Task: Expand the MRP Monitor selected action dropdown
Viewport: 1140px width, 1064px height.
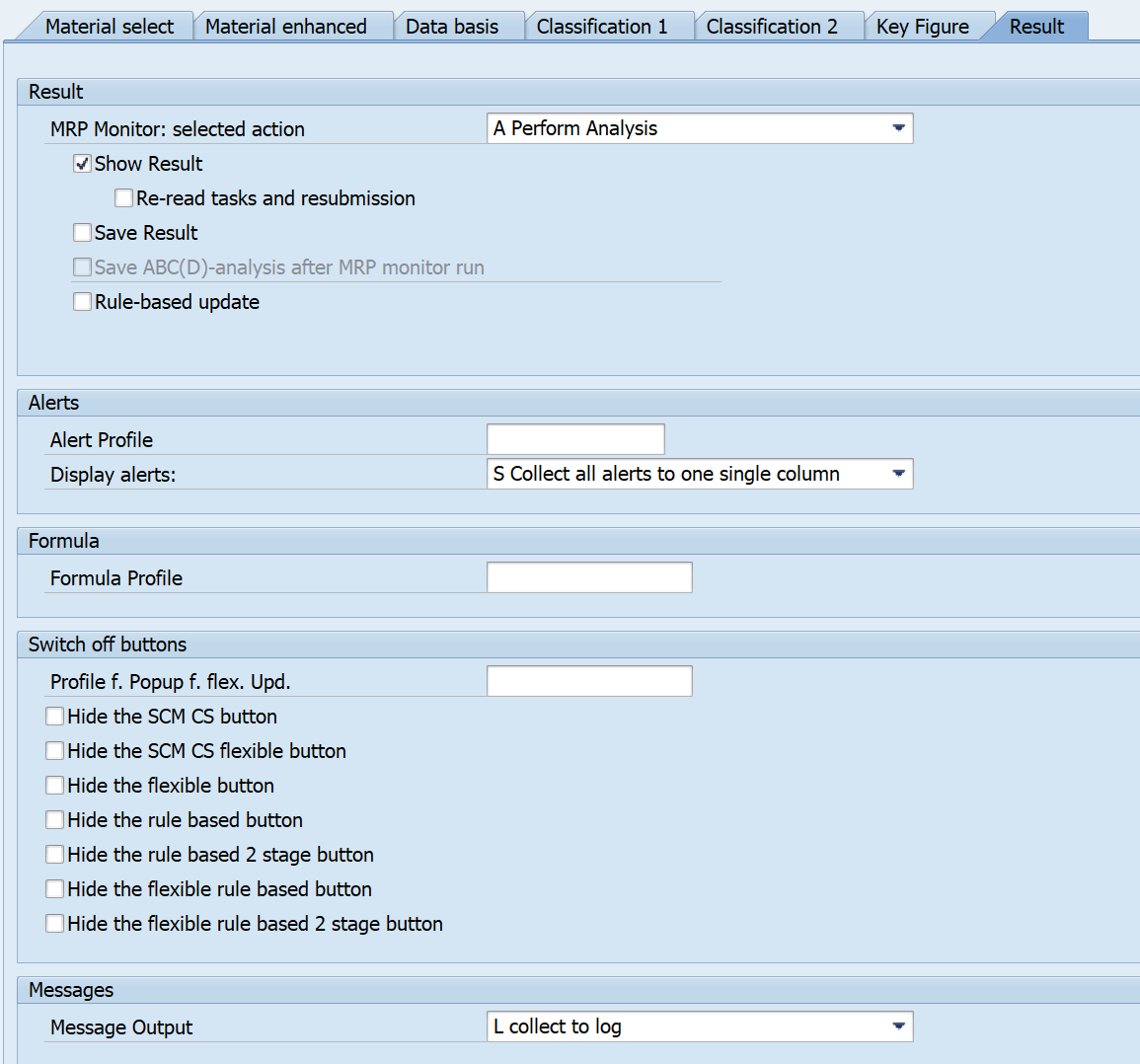Action: 897,128
